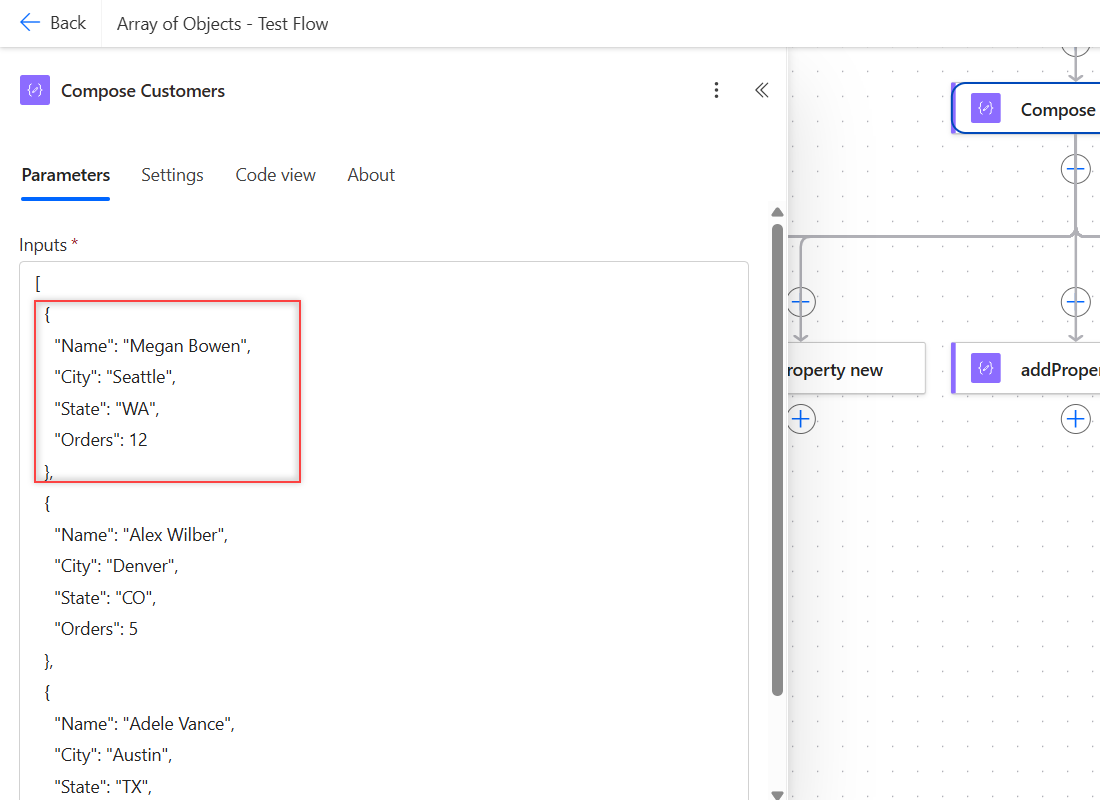Switch to the Parameters tab

66,175
